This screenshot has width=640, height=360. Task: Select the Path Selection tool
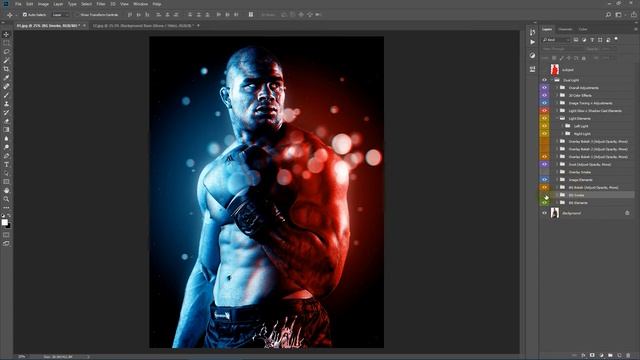[6, 173]
